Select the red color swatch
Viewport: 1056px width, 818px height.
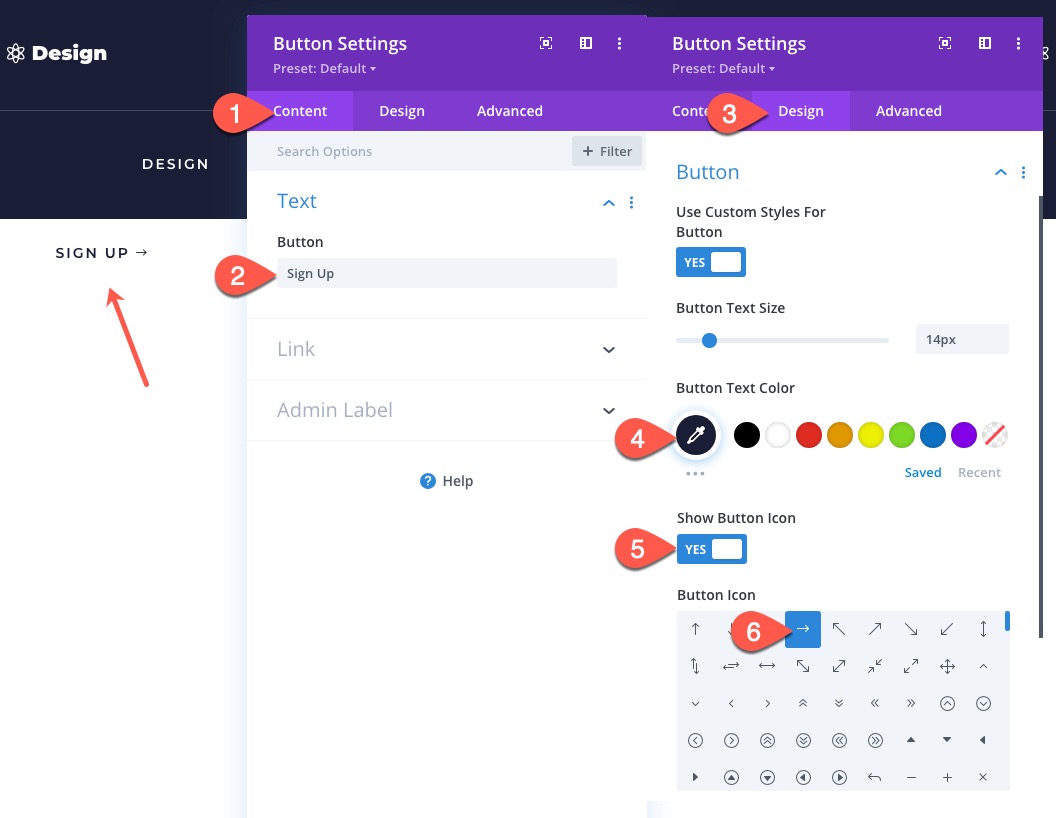[x=809, y=435]
